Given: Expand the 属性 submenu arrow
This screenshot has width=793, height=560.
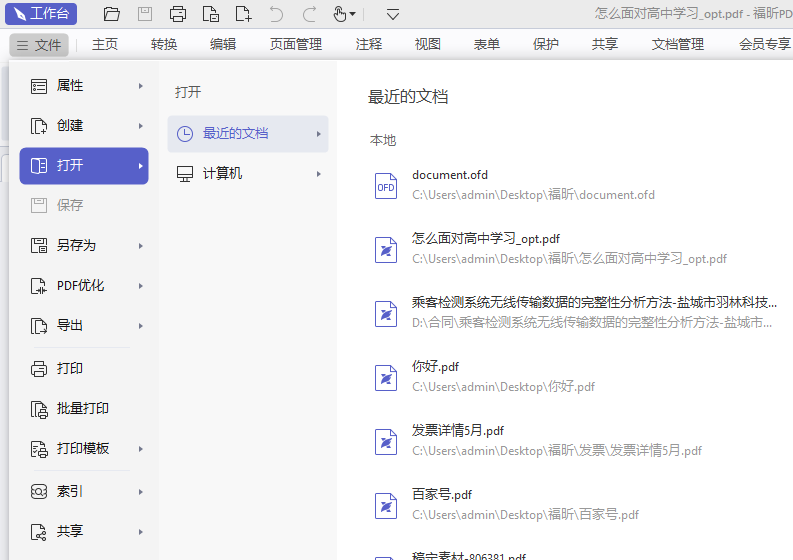Looking at the screenshot, I should click(141, 86).
